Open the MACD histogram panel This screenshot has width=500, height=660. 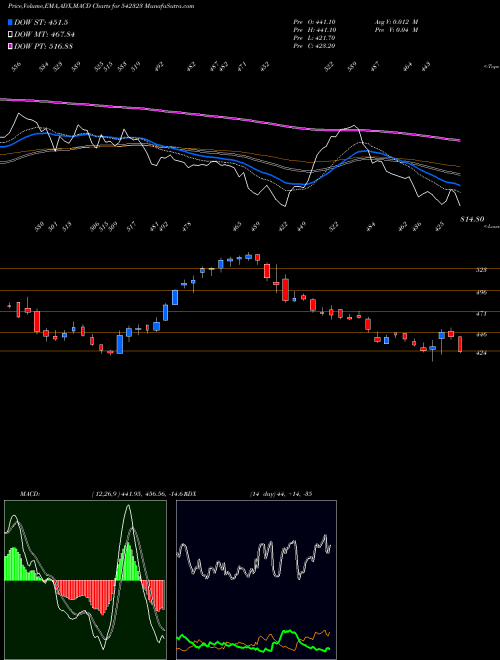[x=85, y=580]
